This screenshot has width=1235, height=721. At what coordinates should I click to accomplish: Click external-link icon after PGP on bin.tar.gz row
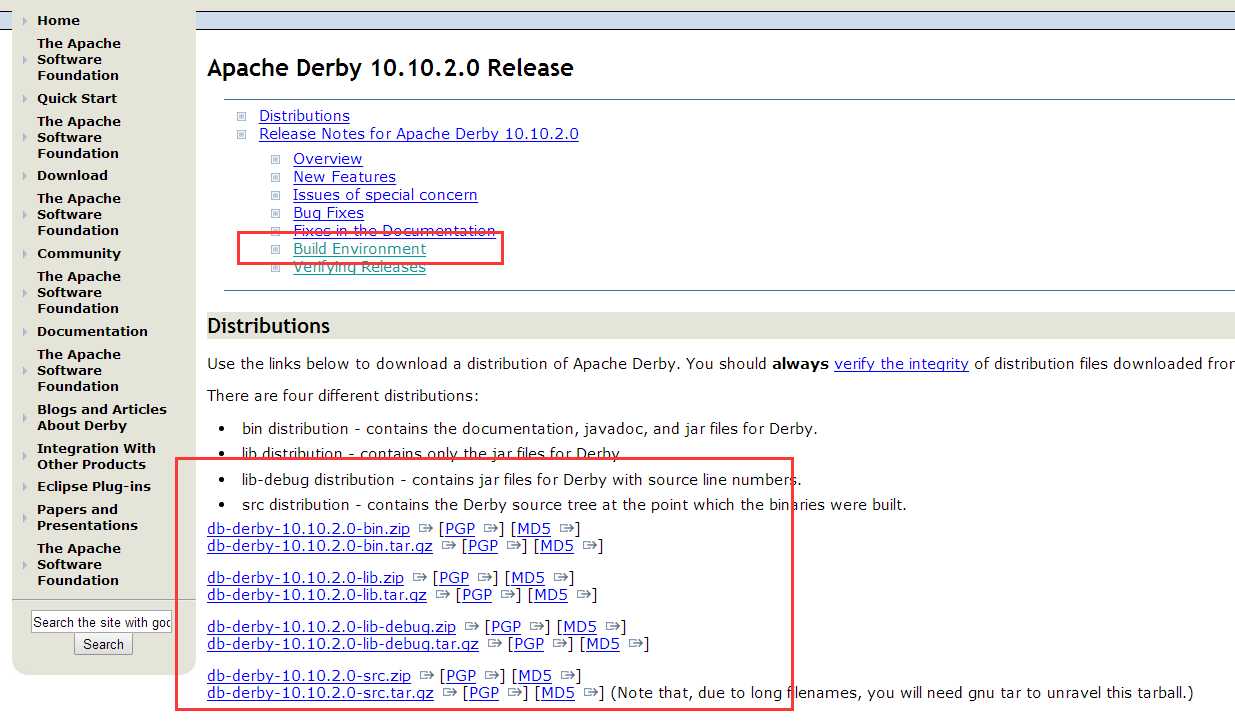[x=514, y=546]
